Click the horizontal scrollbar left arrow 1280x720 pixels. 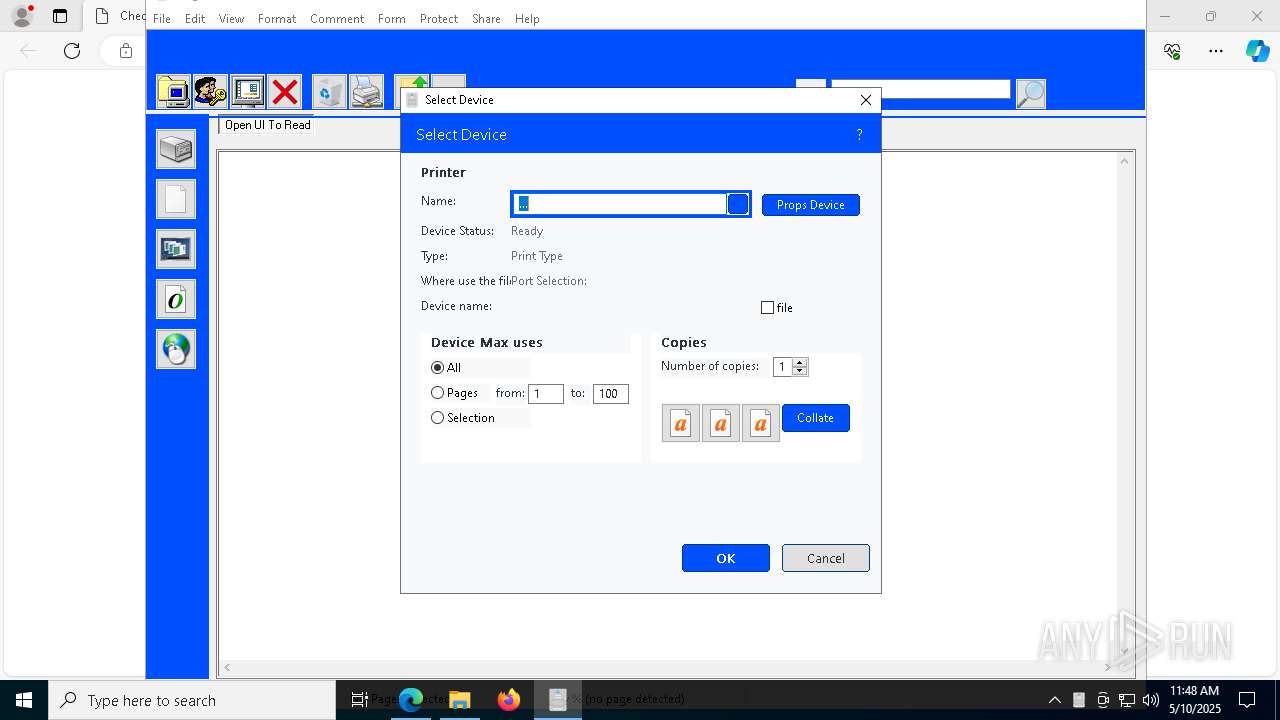coord(227,667)
